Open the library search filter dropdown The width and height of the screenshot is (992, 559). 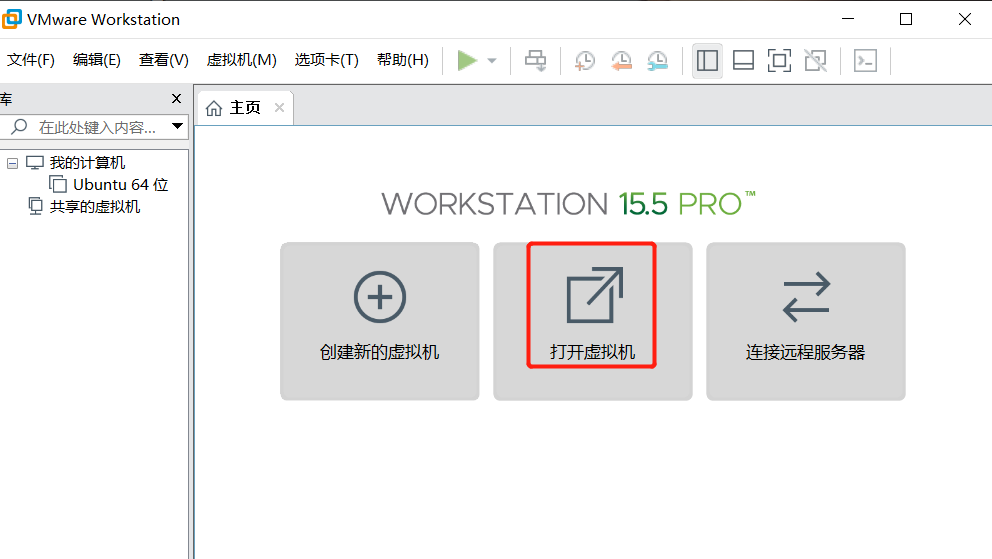(178, 126)
